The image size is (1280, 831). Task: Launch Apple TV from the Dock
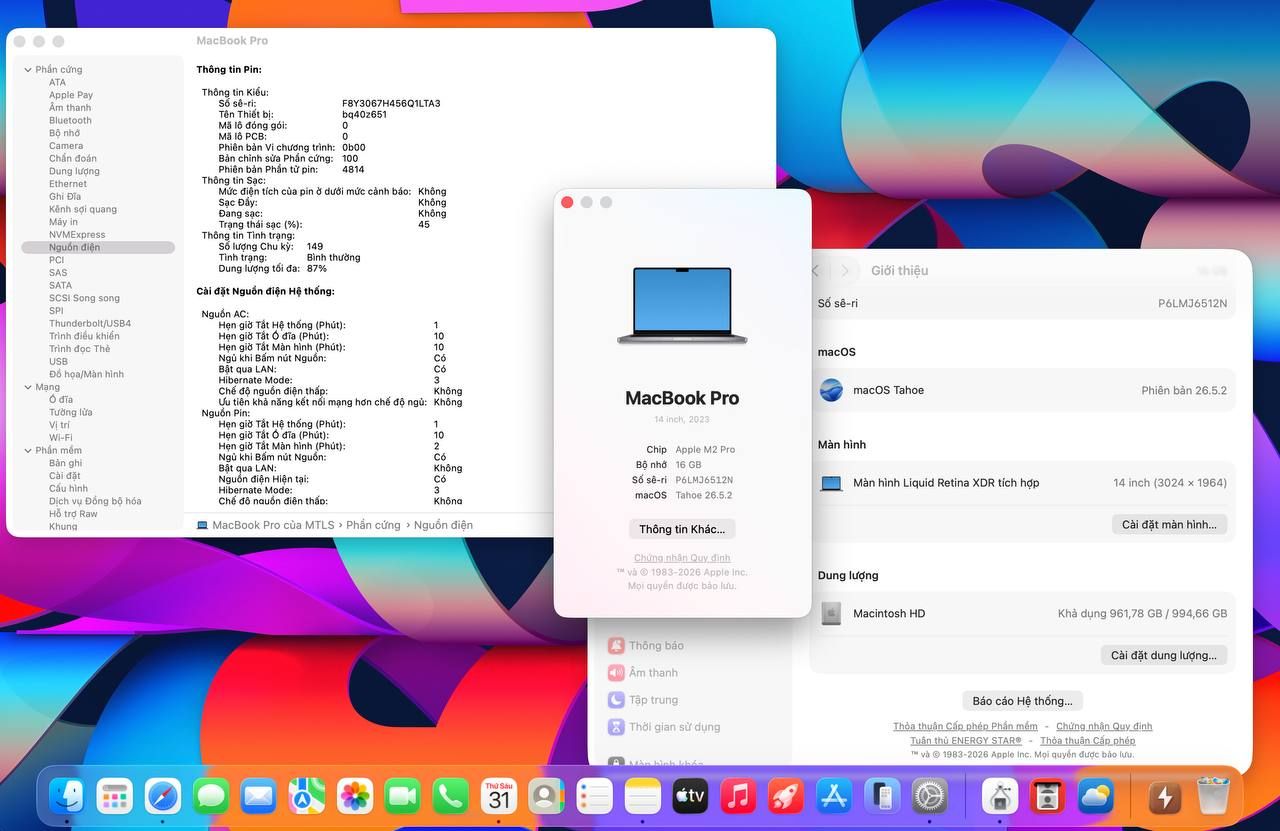[x=691, y=796]
